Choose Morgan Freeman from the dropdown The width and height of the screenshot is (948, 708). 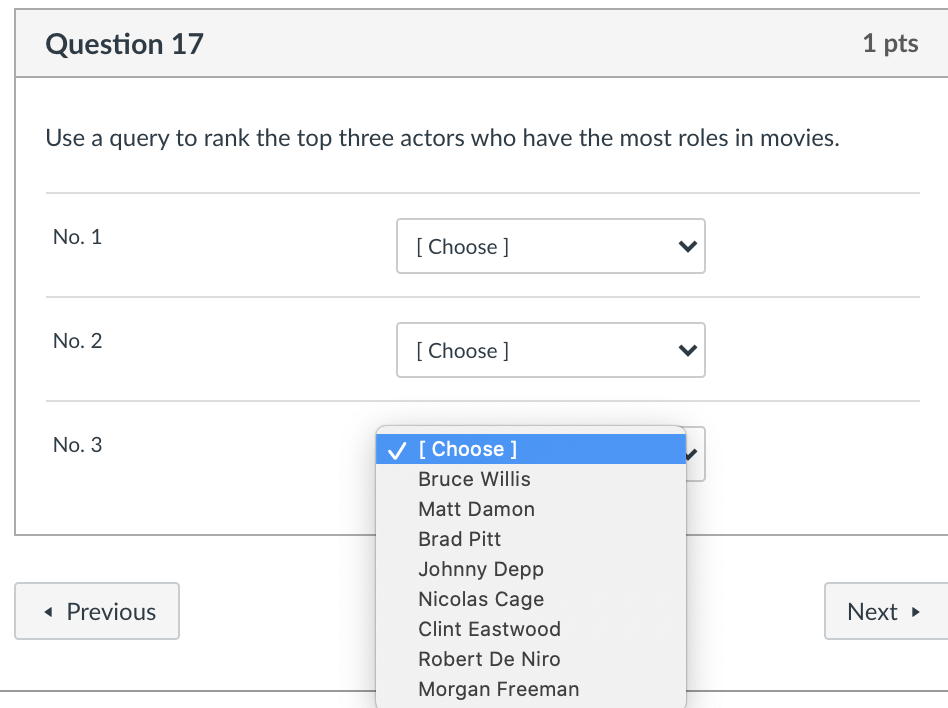[498, 689]
